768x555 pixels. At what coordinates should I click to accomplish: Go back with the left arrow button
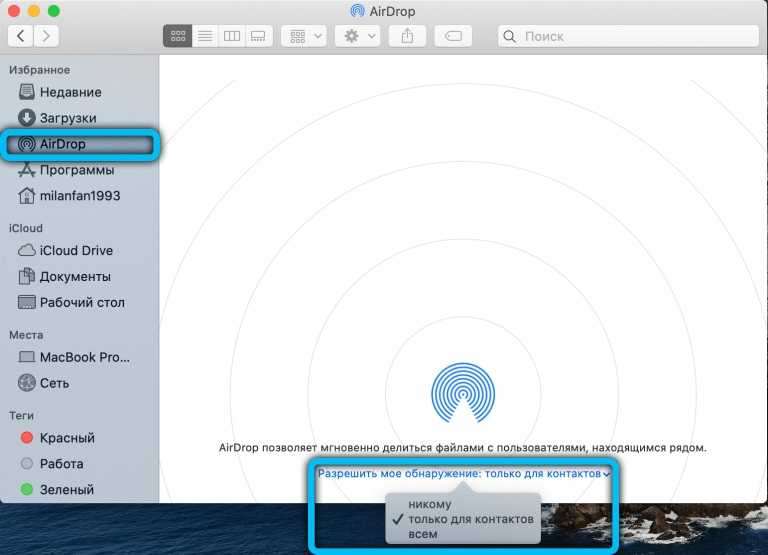coord(21,36)
